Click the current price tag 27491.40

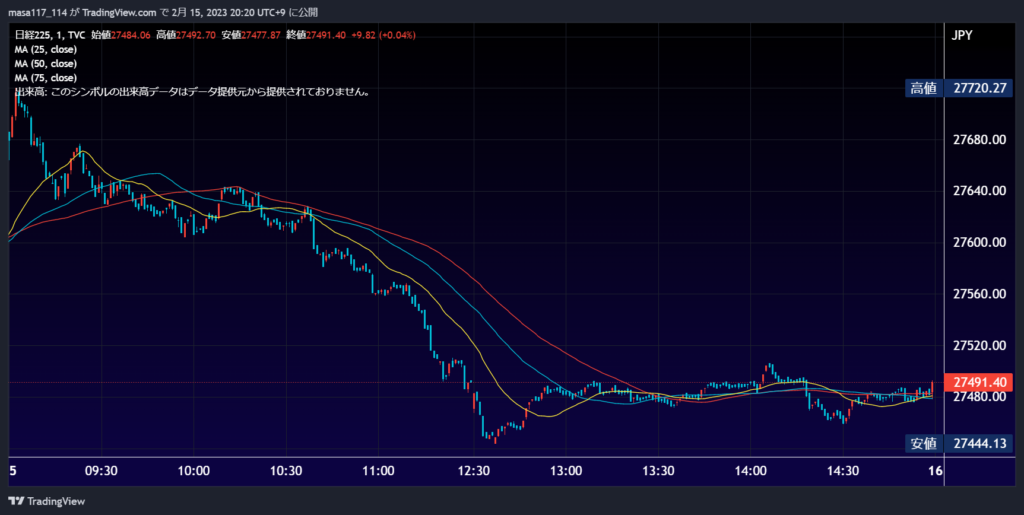point(979,382)
